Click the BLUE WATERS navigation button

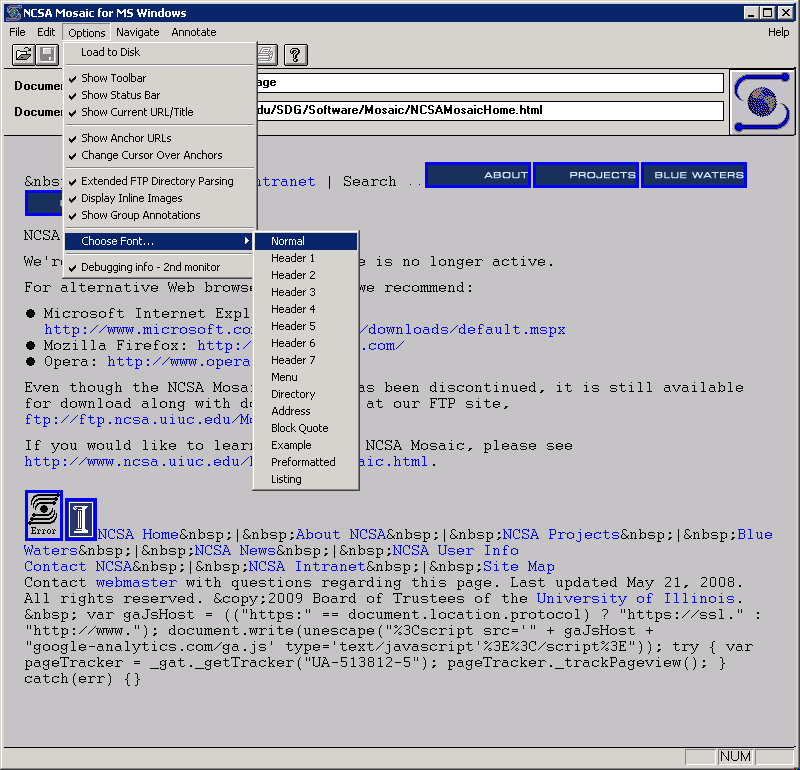pos(694,175)
